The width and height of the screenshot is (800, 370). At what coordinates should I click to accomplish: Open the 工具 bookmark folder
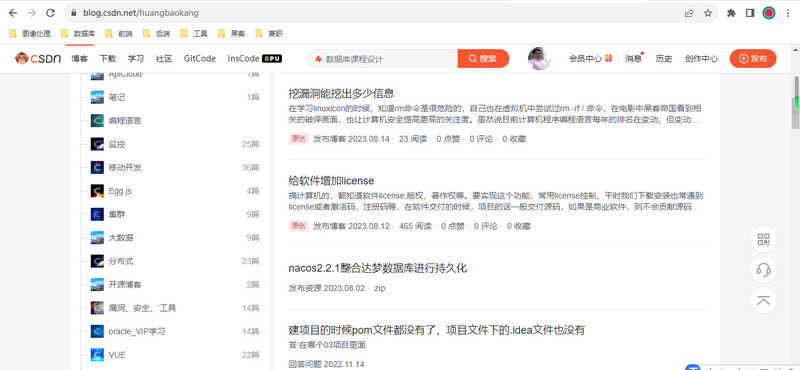coord(194,34)
